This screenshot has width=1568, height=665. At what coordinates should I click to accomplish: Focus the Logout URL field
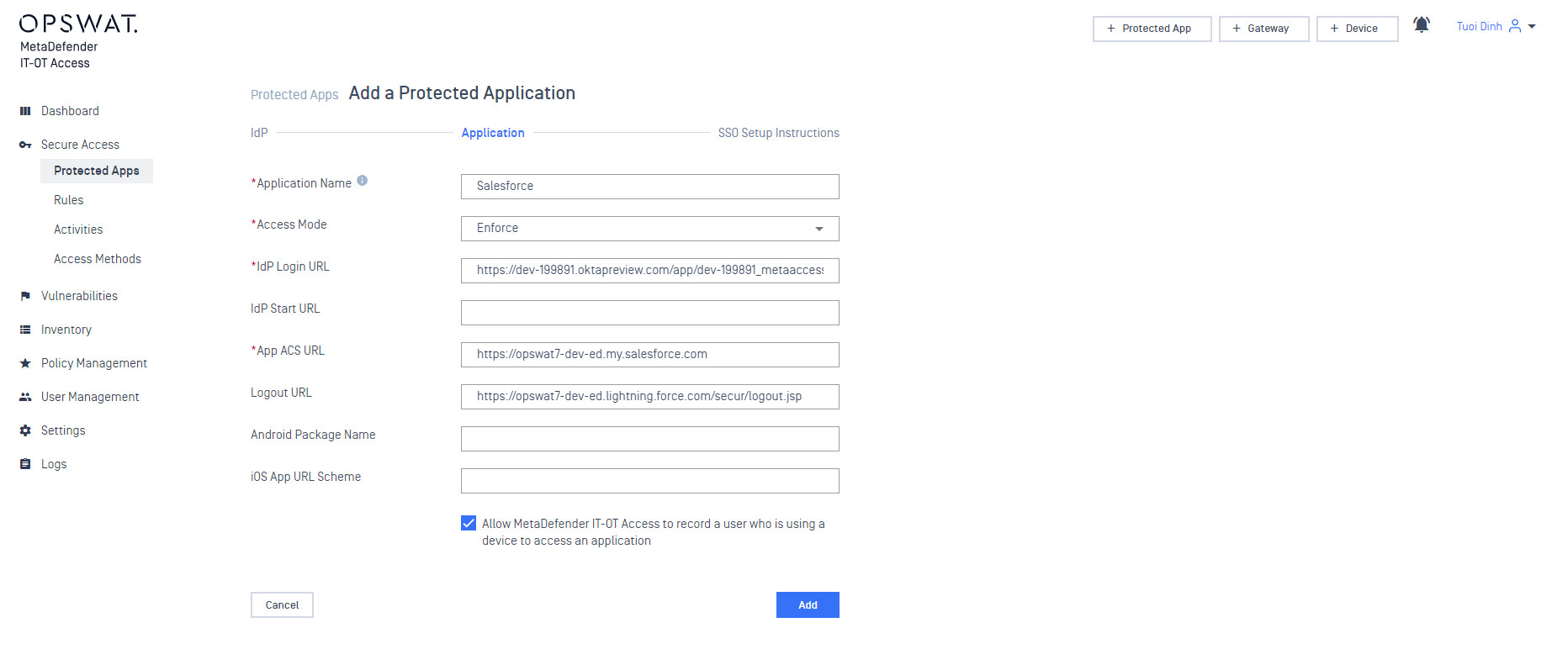click(649, 397)
